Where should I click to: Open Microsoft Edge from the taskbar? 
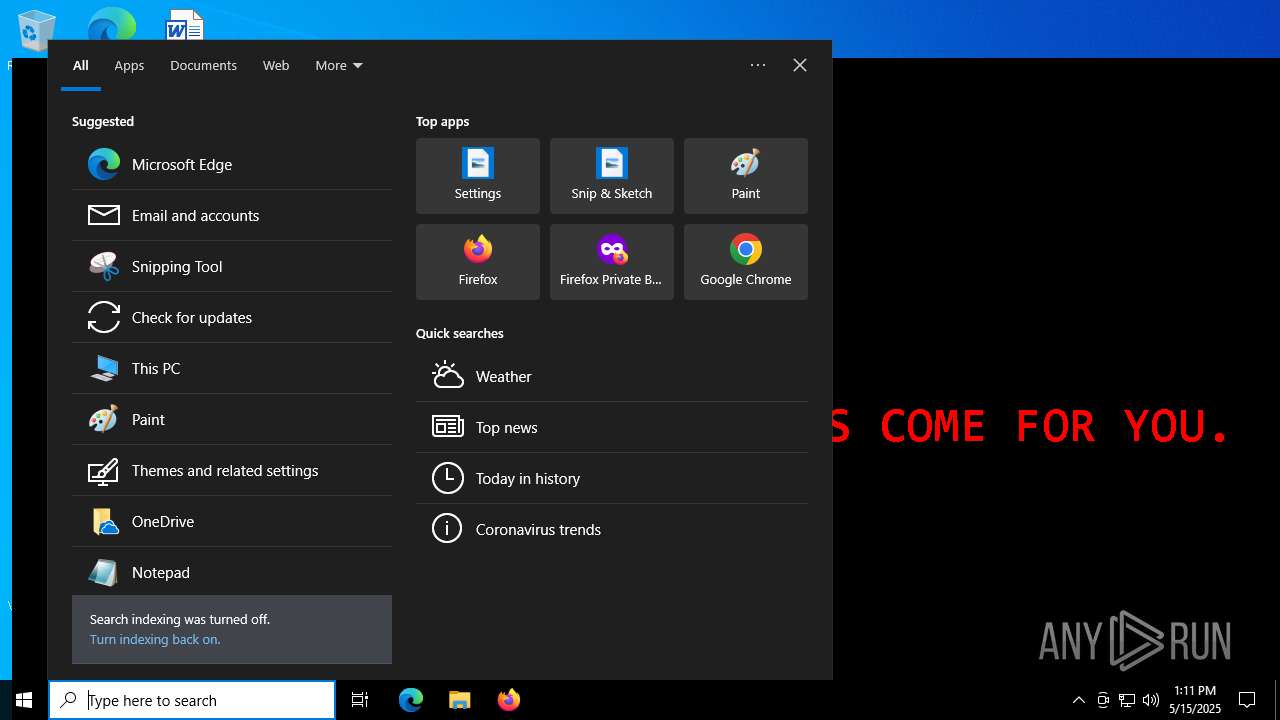coord(411,700)
